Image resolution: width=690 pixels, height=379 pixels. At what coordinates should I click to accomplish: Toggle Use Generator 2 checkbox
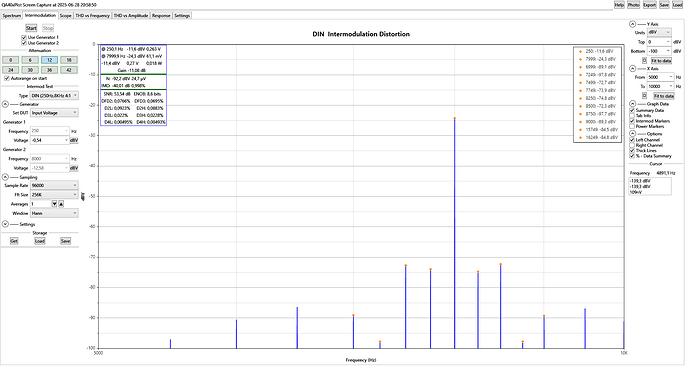(x=24, y=43)
